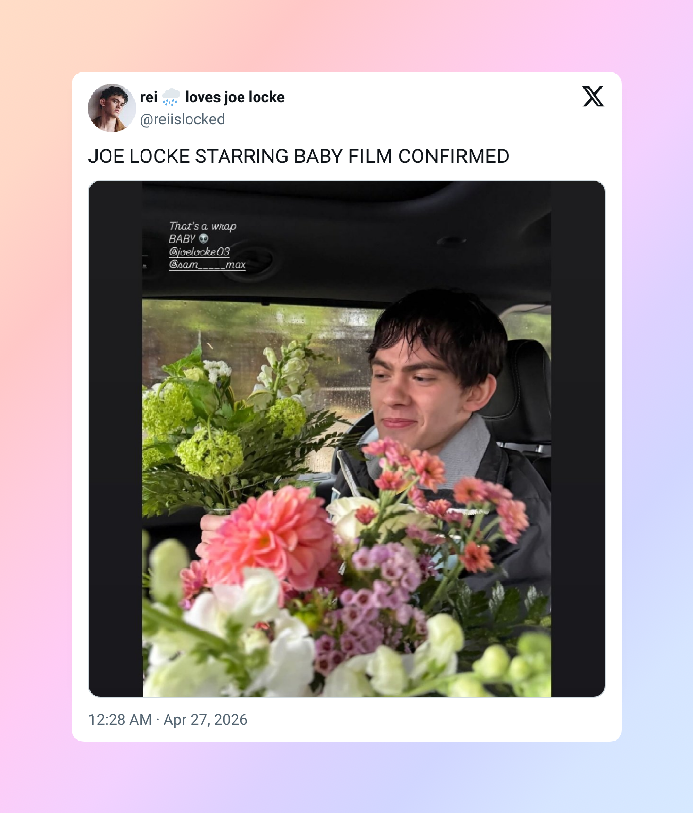Select the 'loves joe locke' name text

point(235,97)
